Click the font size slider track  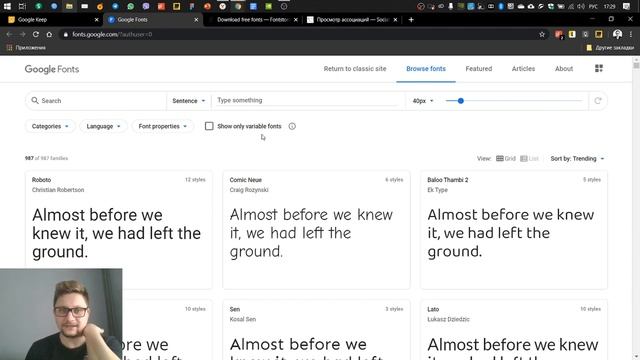click(x=514, y=101)
